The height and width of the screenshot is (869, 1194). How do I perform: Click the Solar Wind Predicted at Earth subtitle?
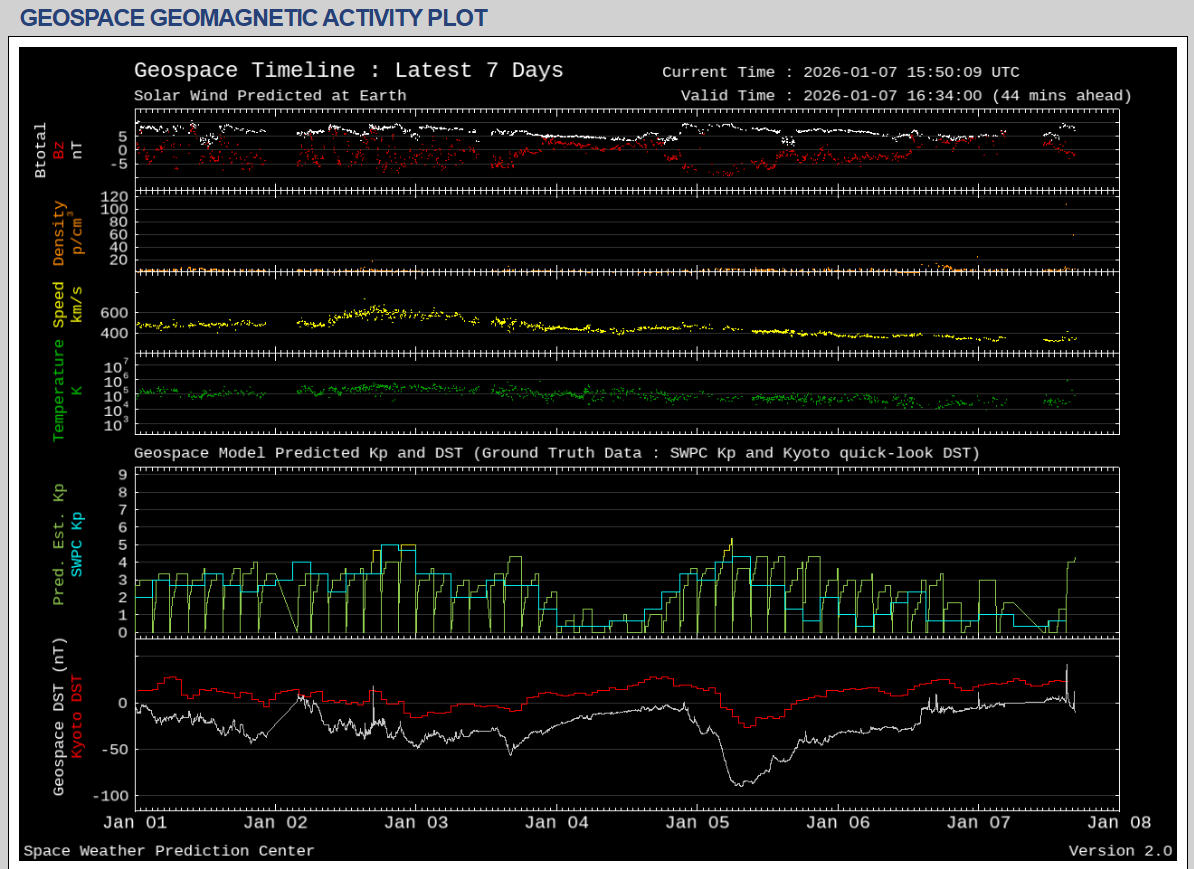click(270, 96)
